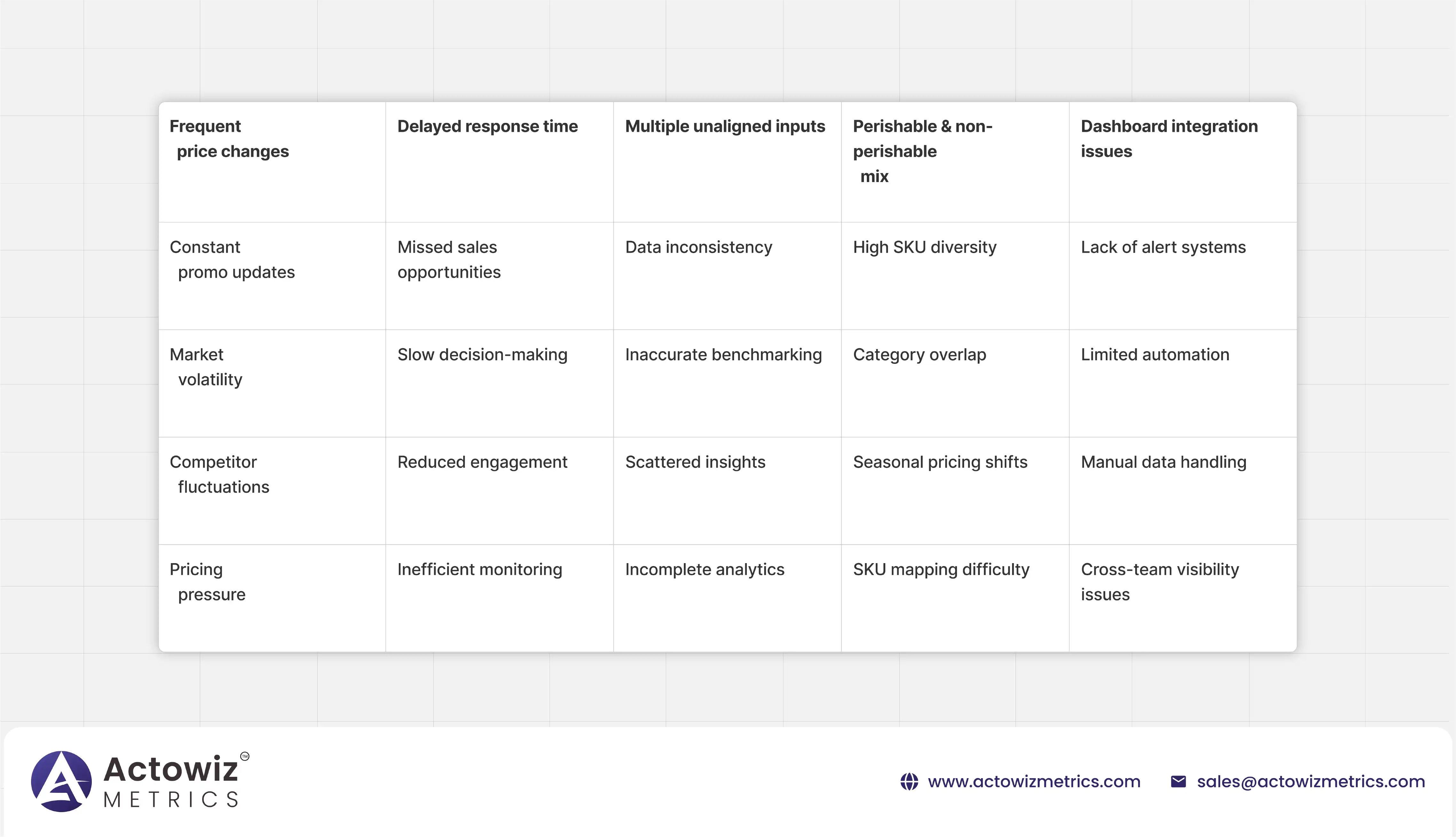Click the 'SKU mapping difficulty' cell

(941, 569)
